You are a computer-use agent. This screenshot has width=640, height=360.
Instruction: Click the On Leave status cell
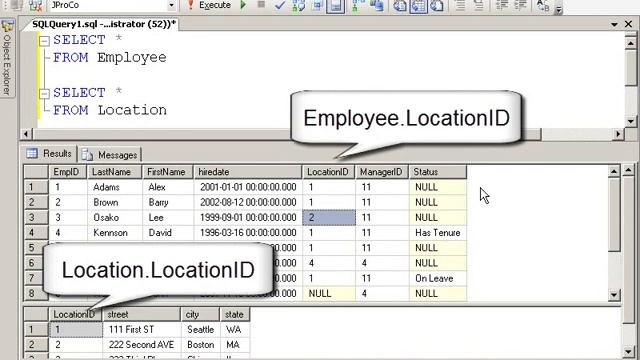tap(438, 278)
